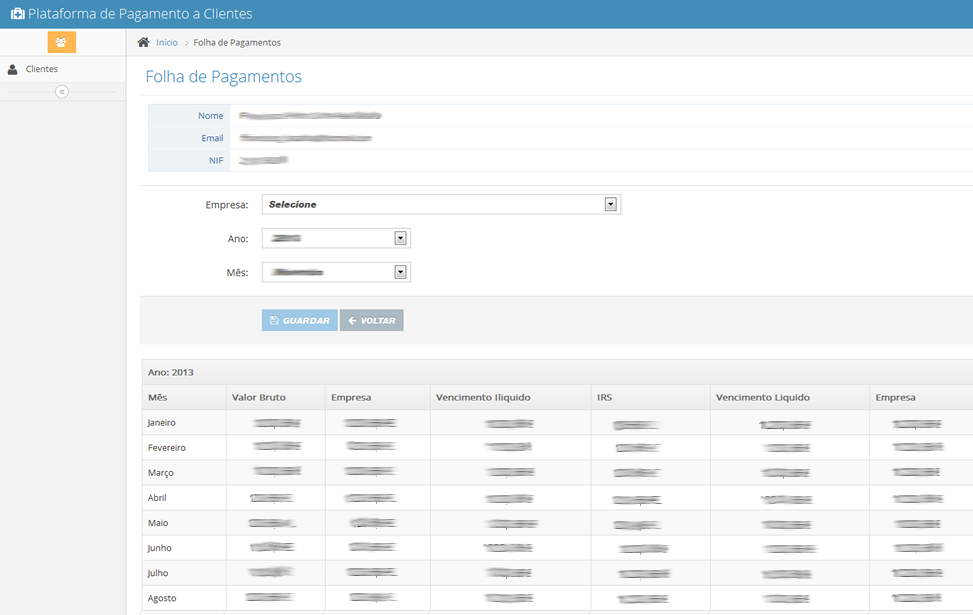The image size is (973, 615).
Task: Click the 'Empresa:' form label
Action: 227,205
